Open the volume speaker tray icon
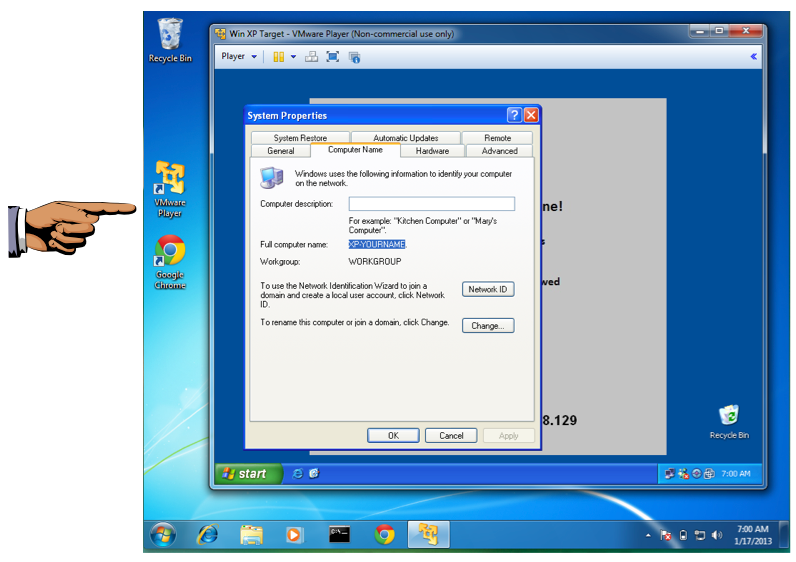 pos(716,535)
